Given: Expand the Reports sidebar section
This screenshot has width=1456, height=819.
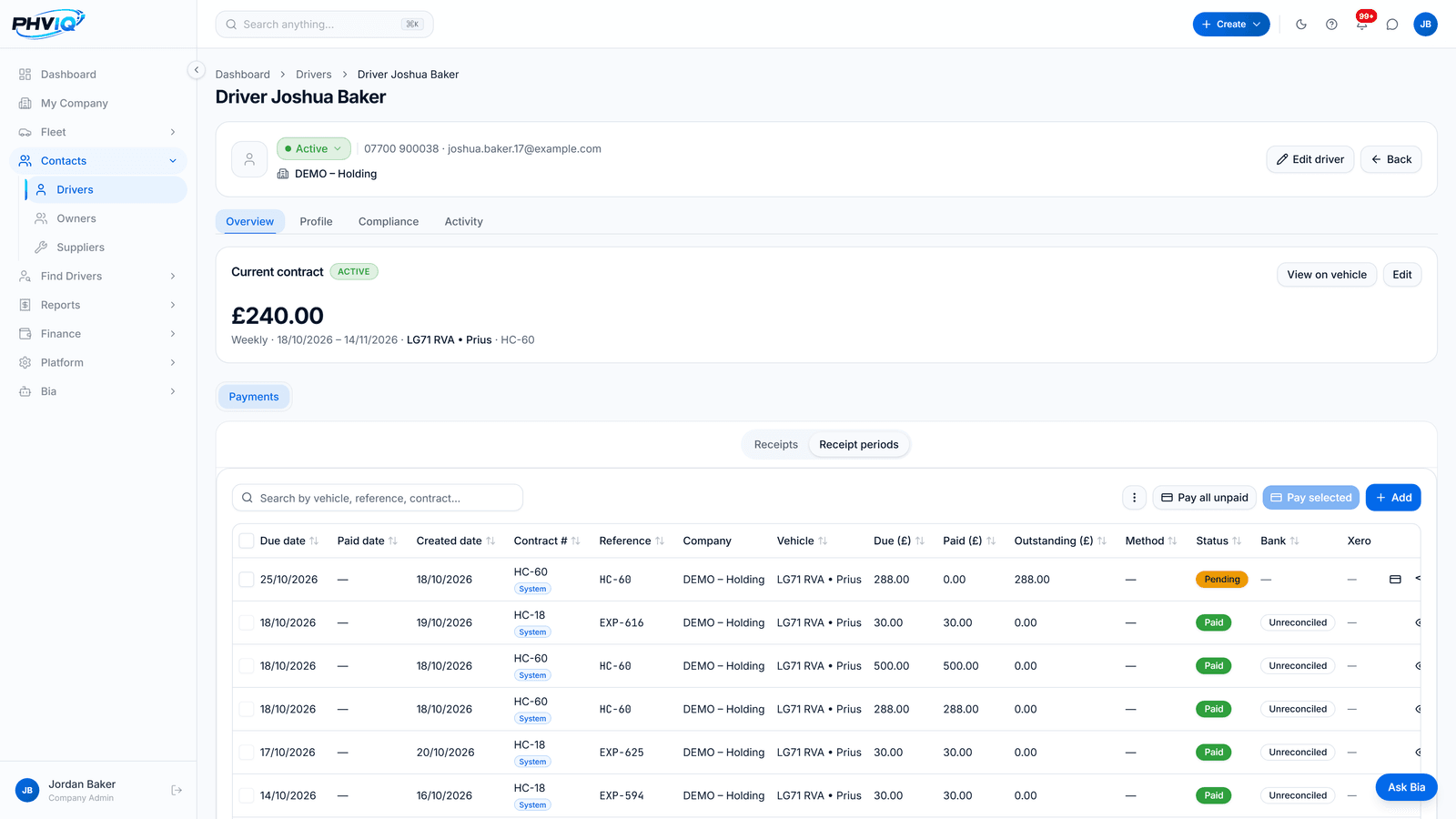Looking at the screenshot, I should point(98,305).
